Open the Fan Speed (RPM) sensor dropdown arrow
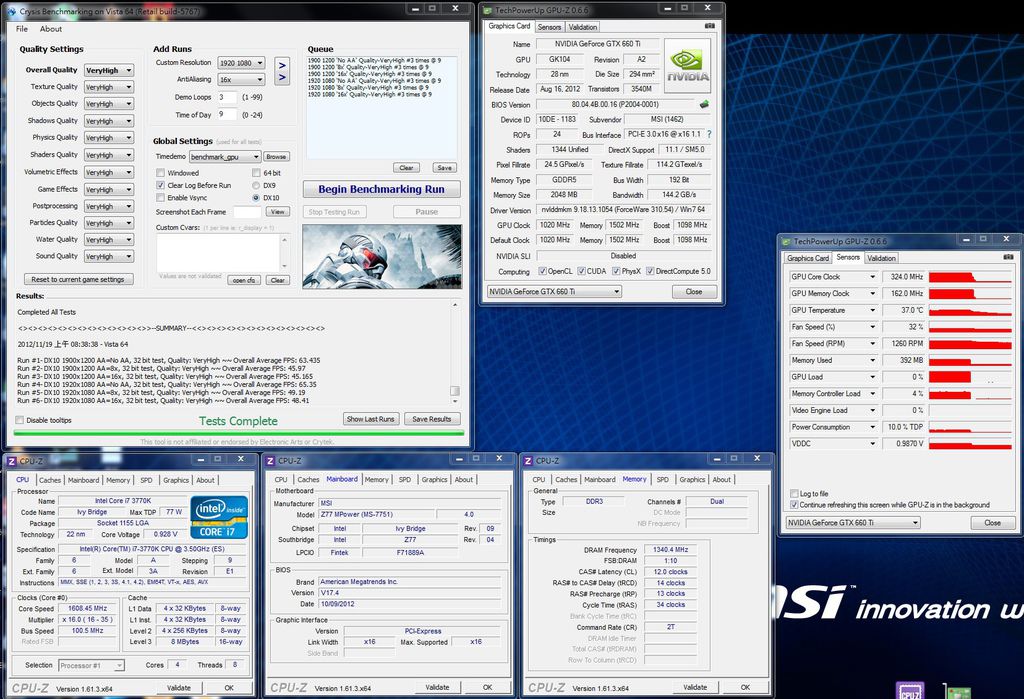1024x699 pixels. (872, 344)
